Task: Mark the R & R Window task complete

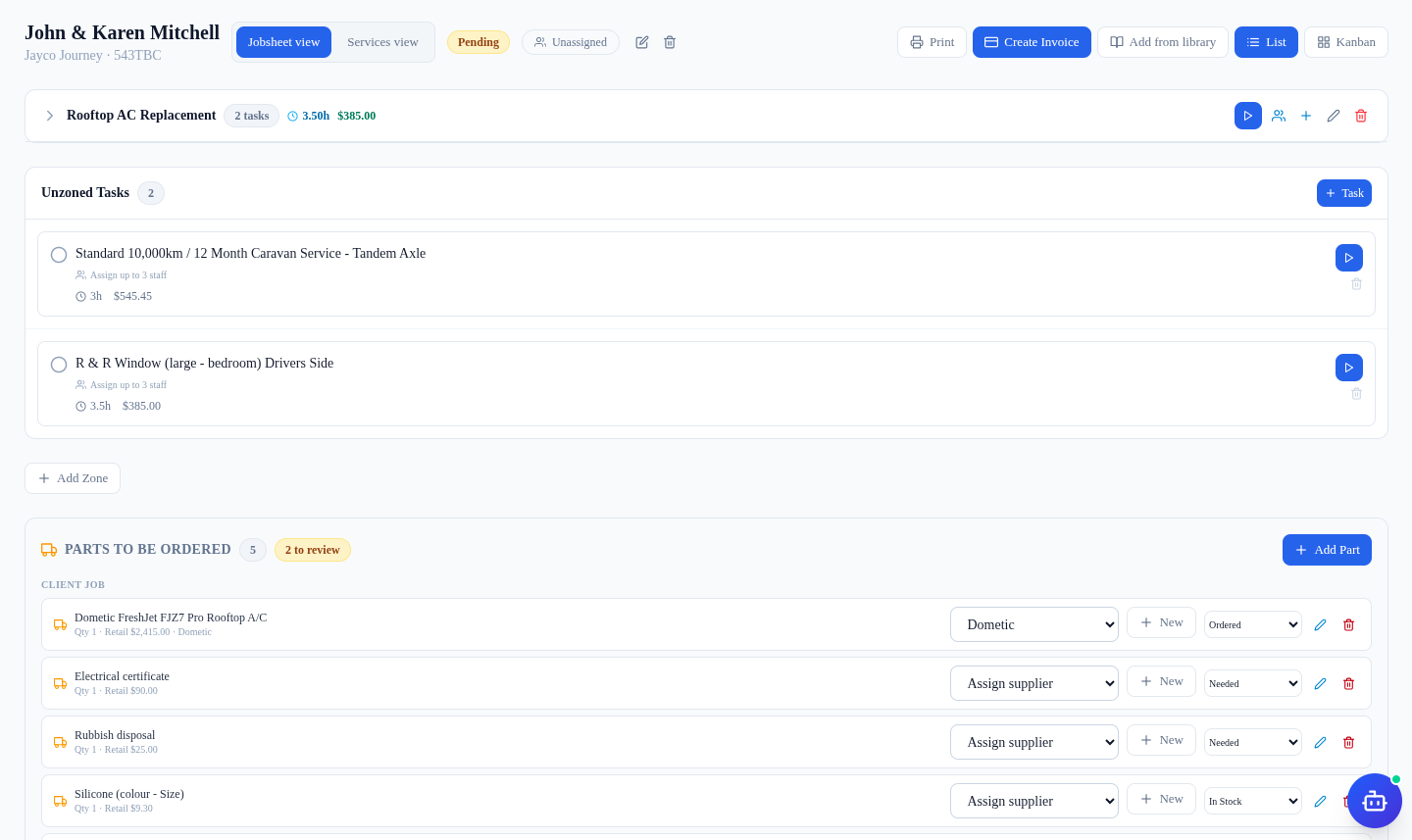Action: pyautogui.click(x=59, y=365)
